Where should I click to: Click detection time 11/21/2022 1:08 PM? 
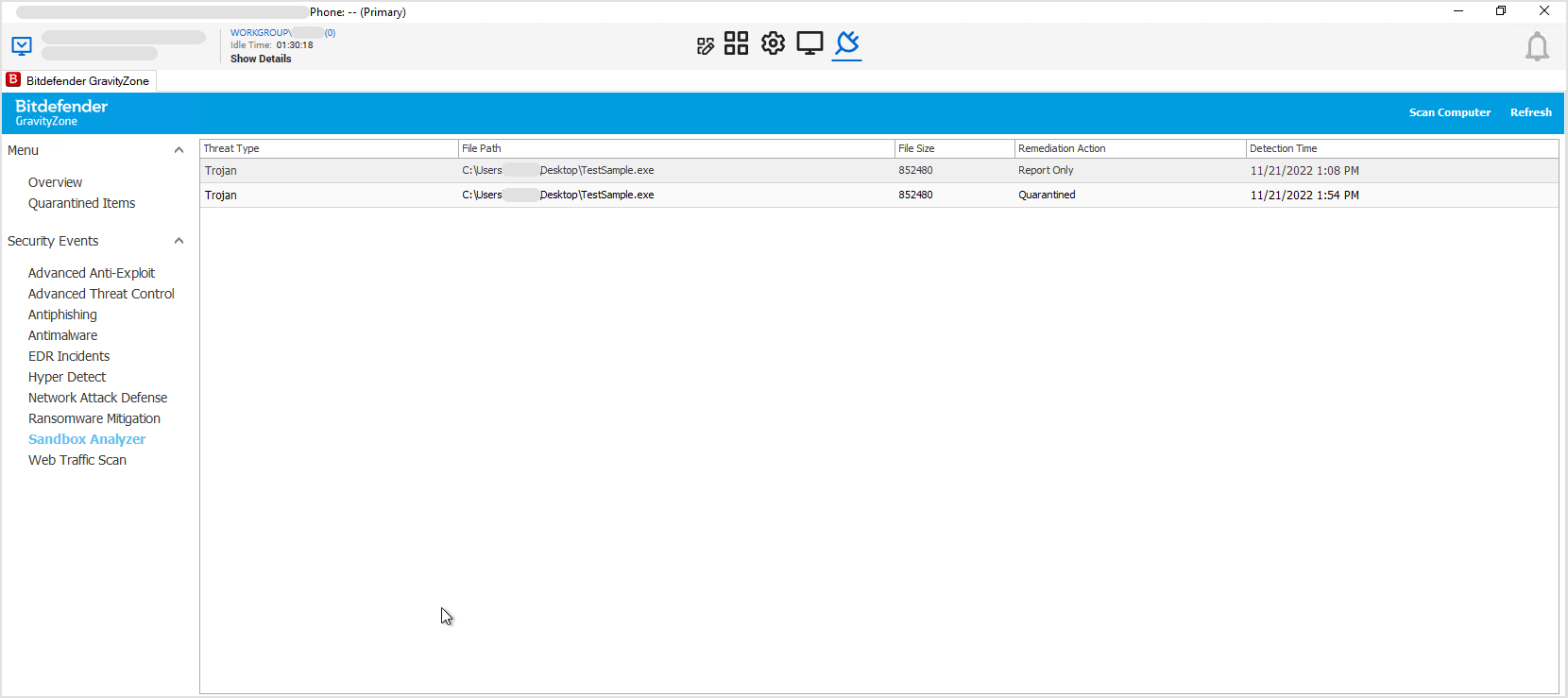coord(1304,171)
